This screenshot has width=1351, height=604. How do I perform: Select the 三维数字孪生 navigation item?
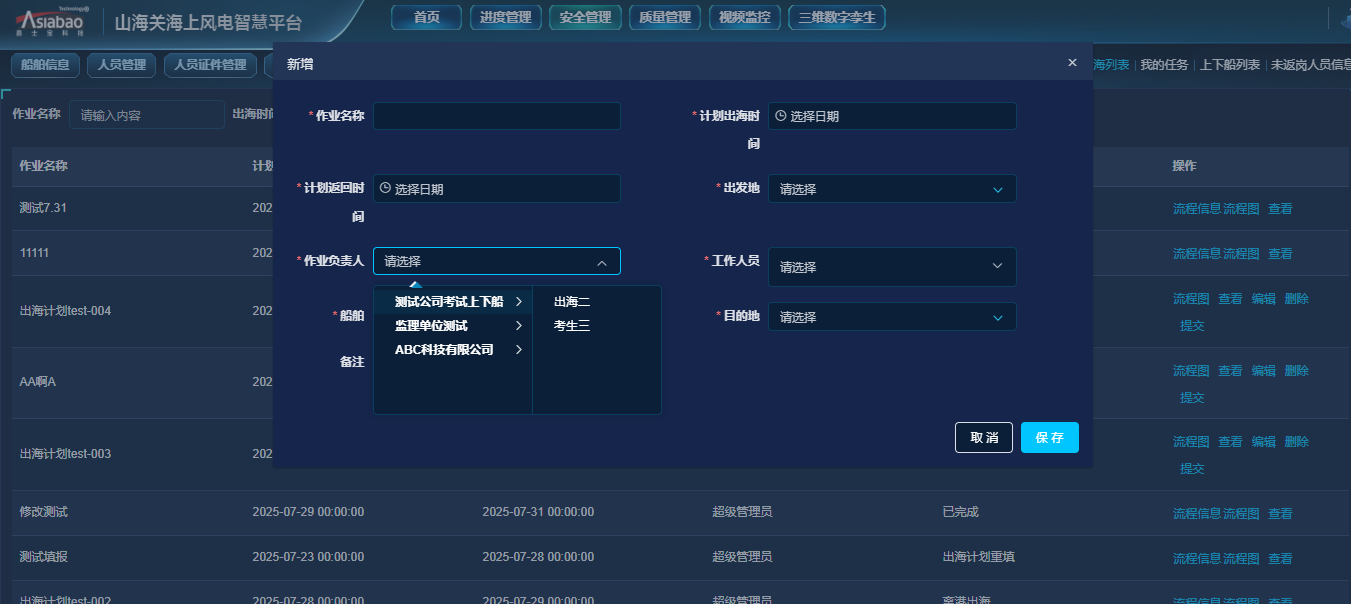837,17
